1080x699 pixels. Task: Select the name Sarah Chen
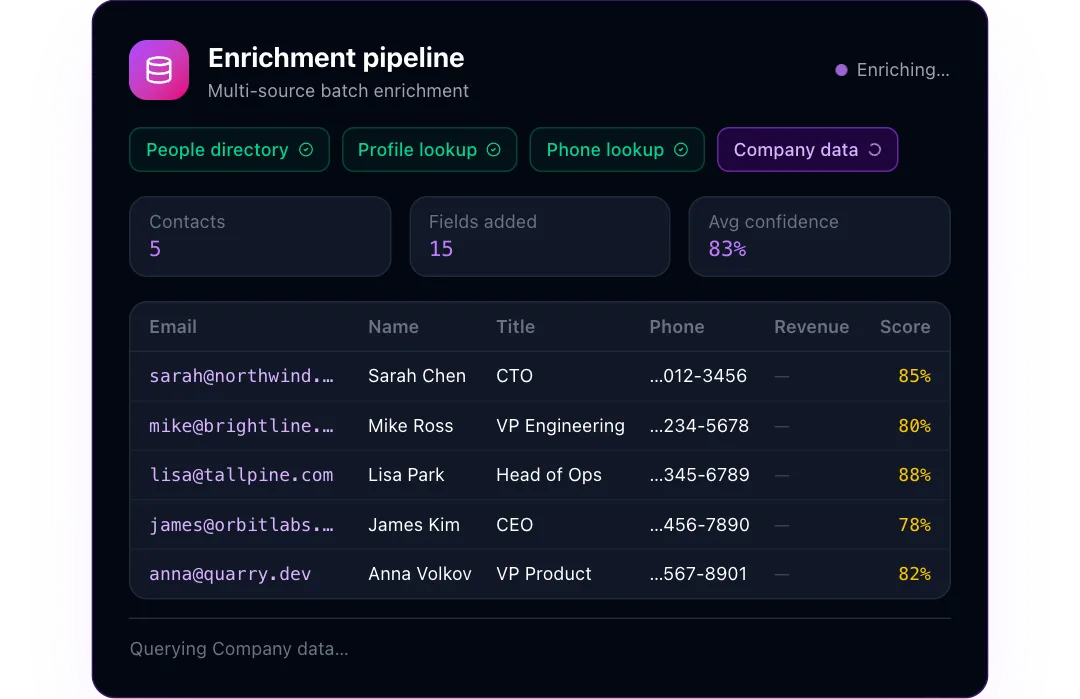(x=417, y=376)
